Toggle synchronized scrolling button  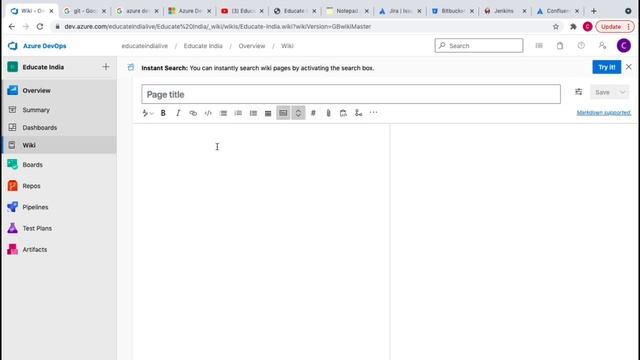coord(298,113)
